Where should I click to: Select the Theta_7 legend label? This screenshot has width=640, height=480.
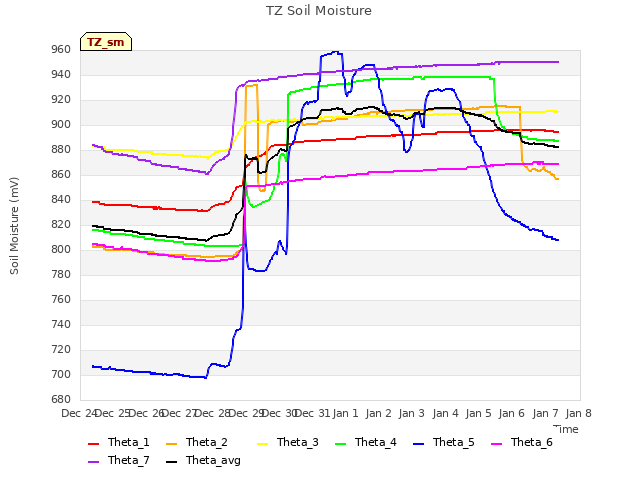click(129, 460)
